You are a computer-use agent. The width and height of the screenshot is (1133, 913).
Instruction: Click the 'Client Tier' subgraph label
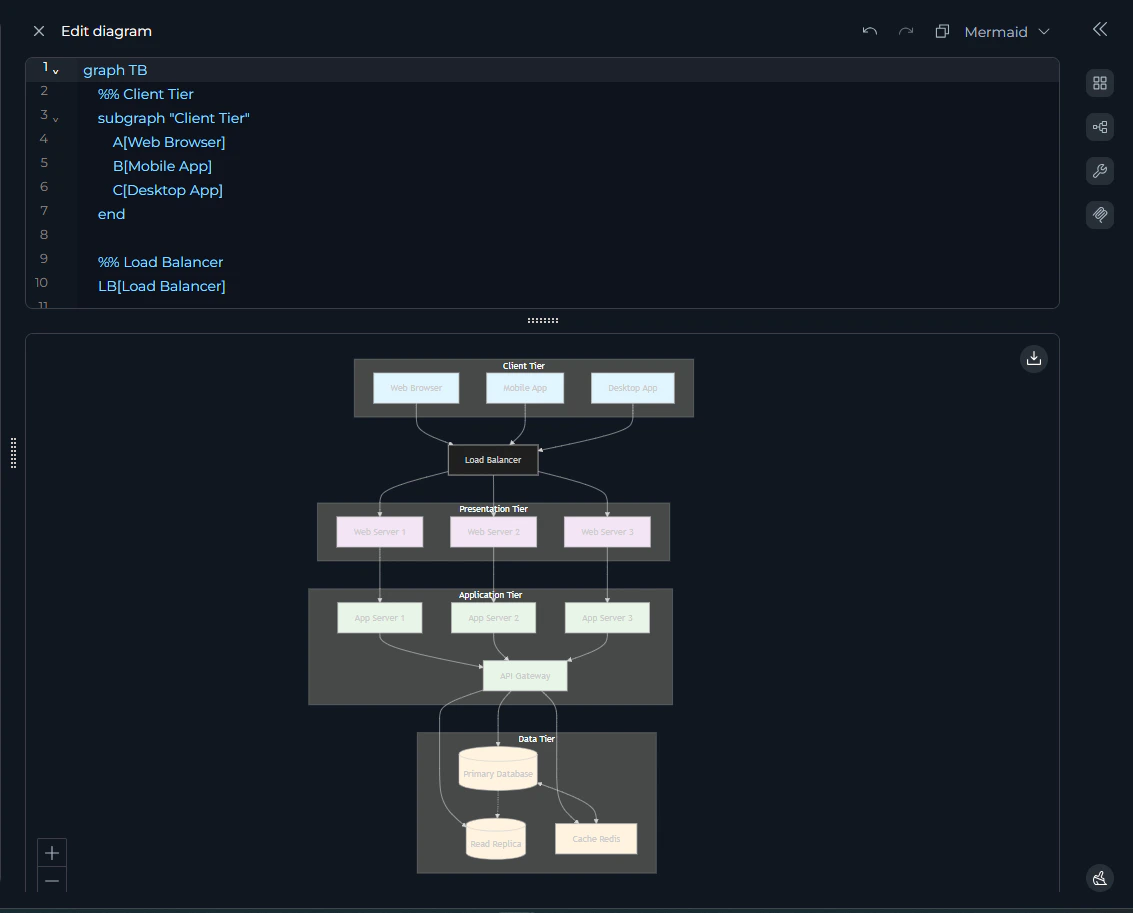pyautogui.click(x=524, y=365)
